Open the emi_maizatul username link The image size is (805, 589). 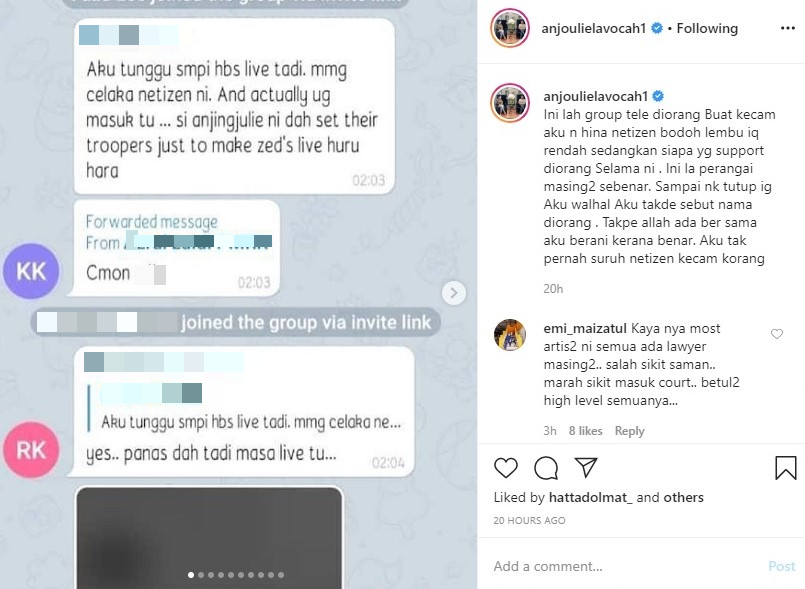click(585, 328)
